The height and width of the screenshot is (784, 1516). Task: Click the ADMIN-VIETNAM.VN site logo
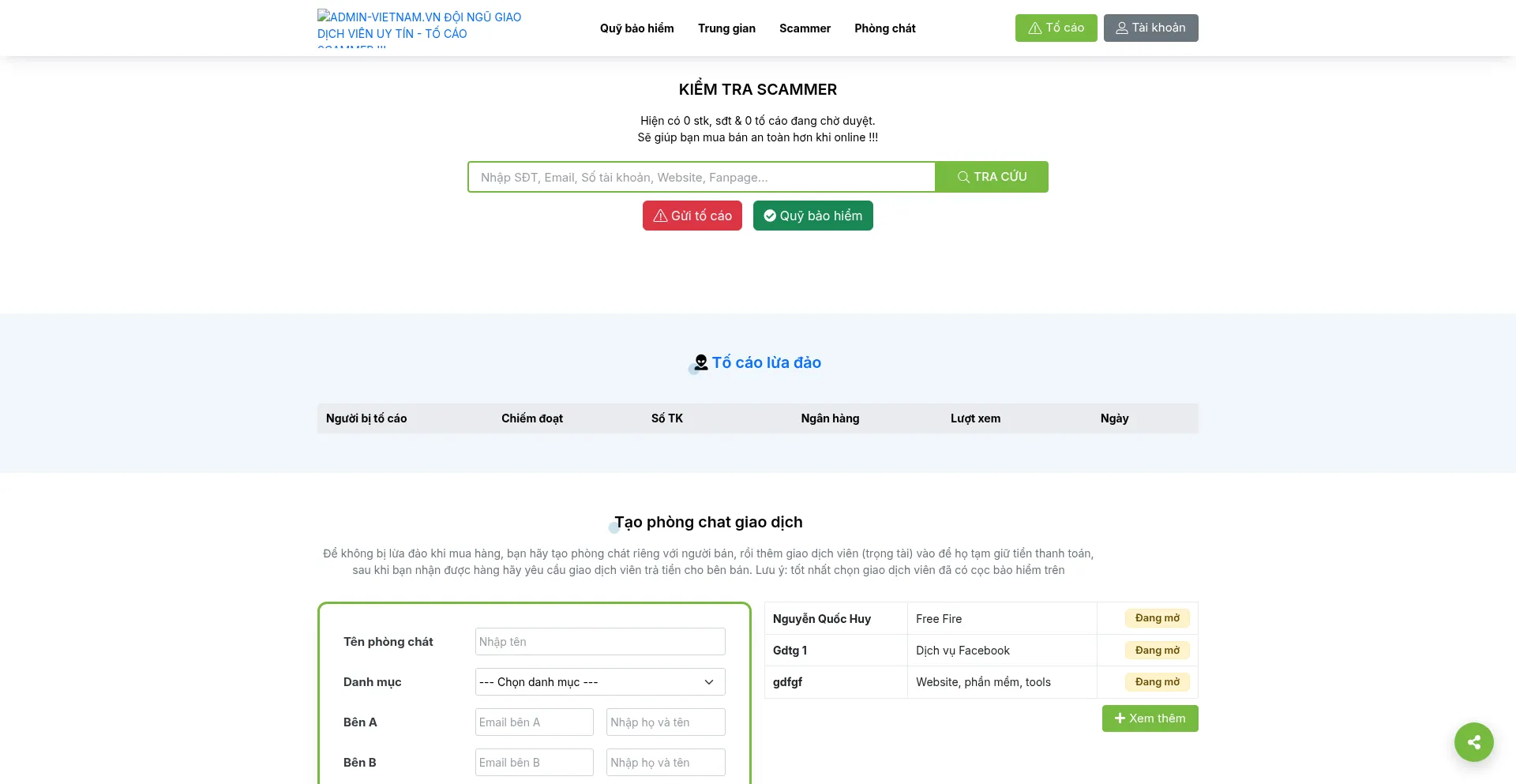pyautogui.click(x=419, y=28)
